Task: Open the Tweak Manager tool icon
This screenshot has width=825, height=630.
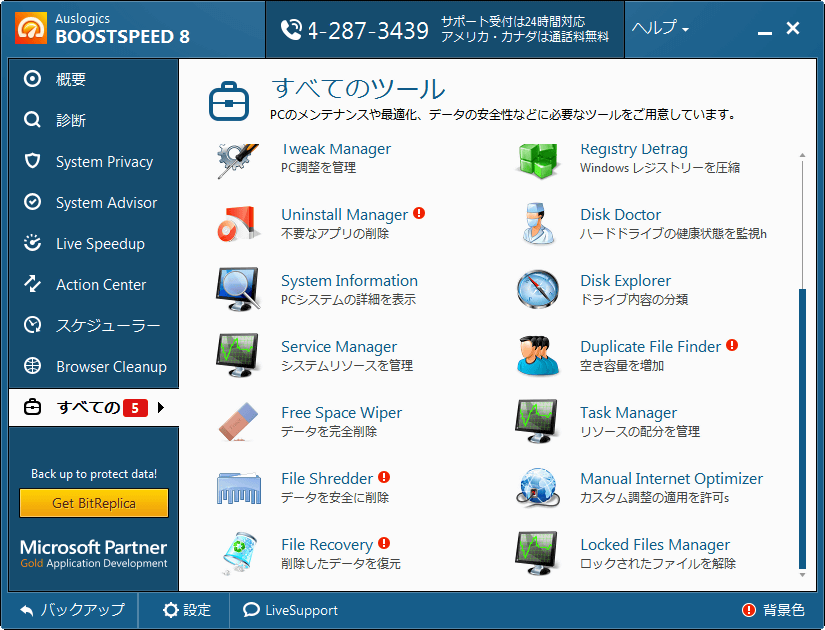Action: pos(238,161)
